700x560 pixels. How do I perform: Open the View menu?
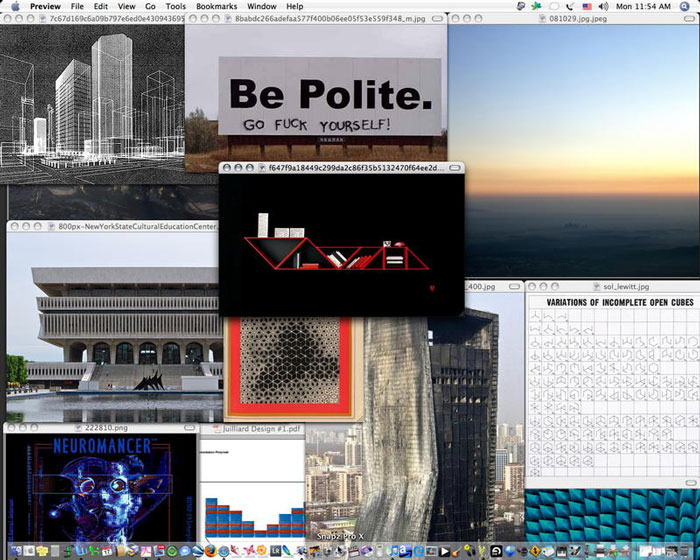[126, 6]
